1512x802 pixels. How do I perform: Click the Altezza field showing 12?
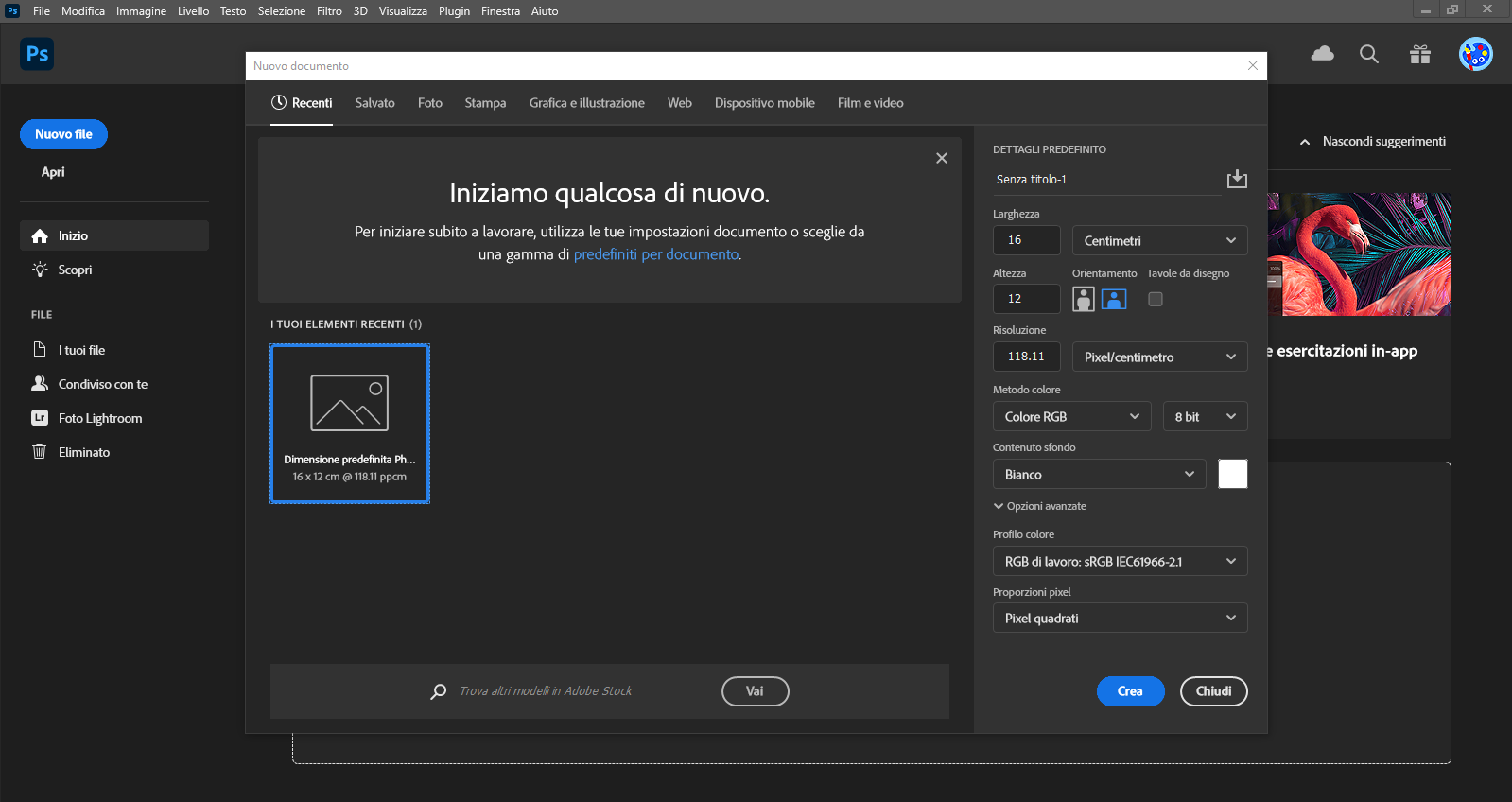point(1027,299)
